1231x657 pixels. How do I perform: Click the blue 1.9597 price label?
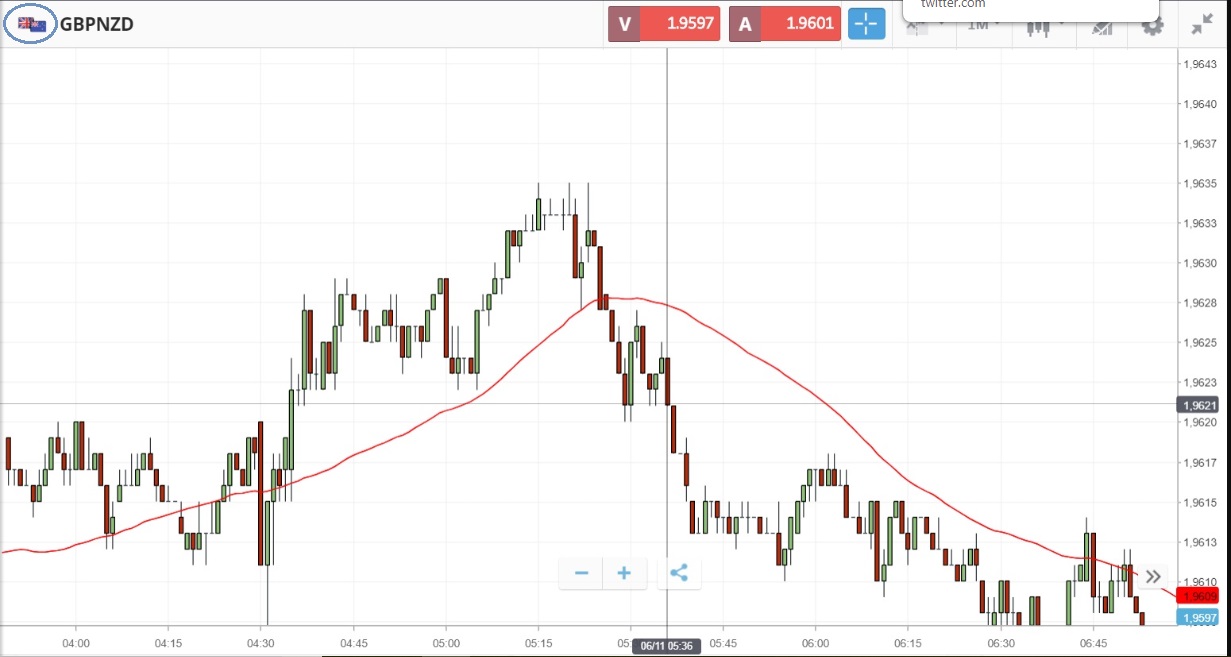1197,618
